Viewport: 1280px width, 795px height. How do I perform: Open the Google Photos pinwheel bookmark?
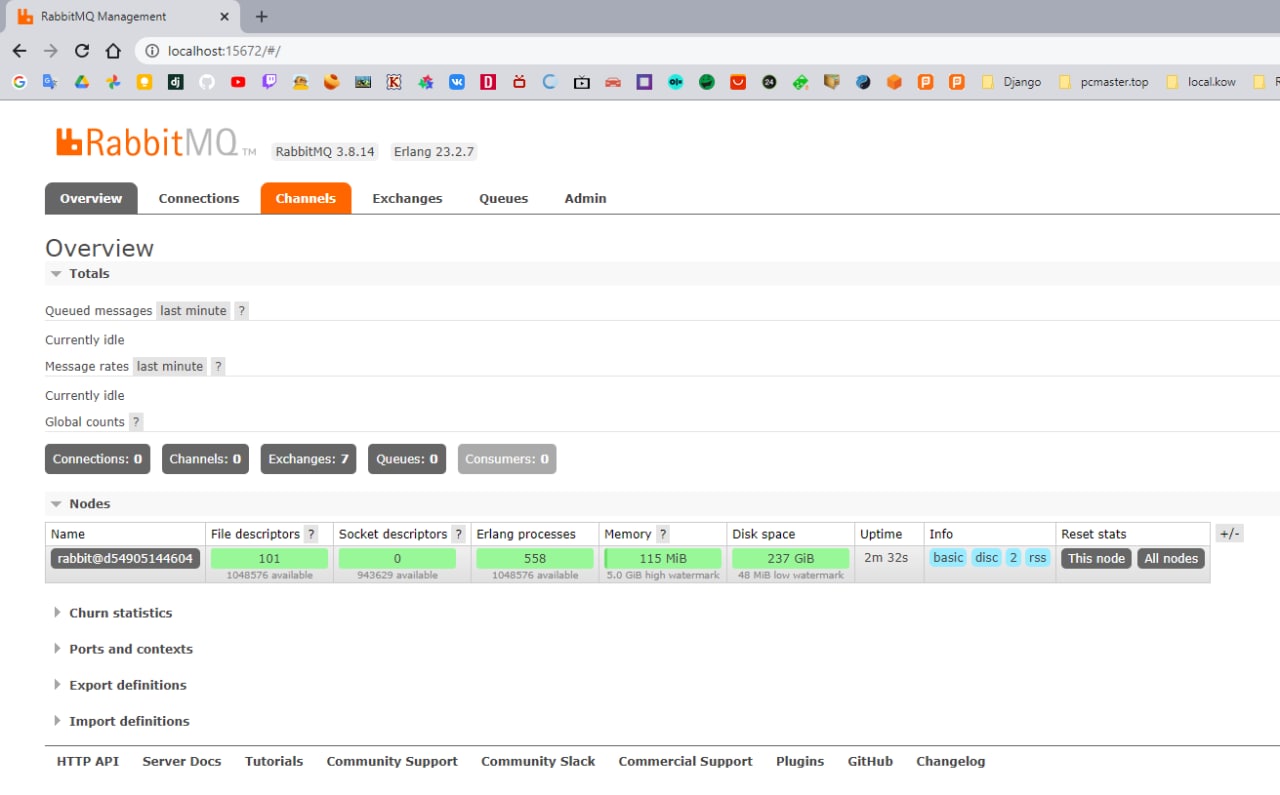pyautogui.click(x=113, y=82)
